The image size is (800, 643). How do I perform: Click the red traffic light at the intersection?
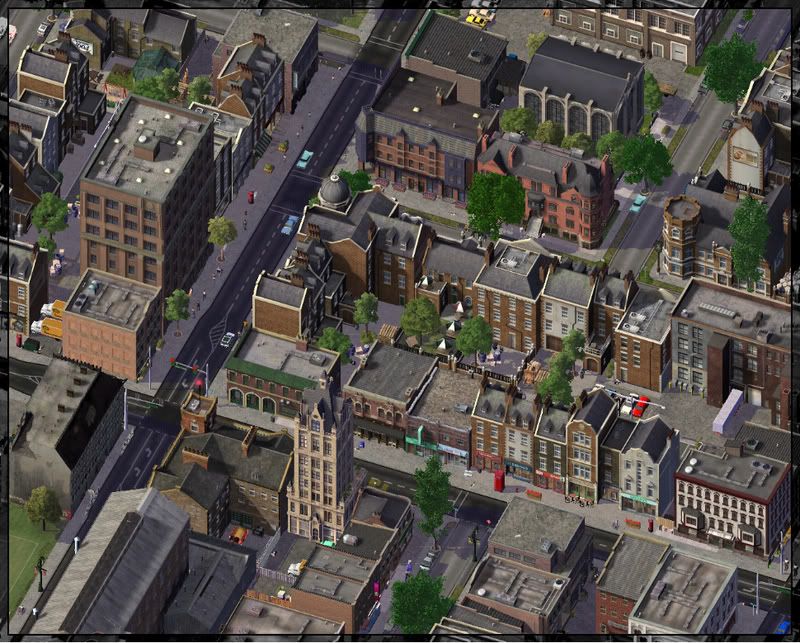(x=198, y=382)
